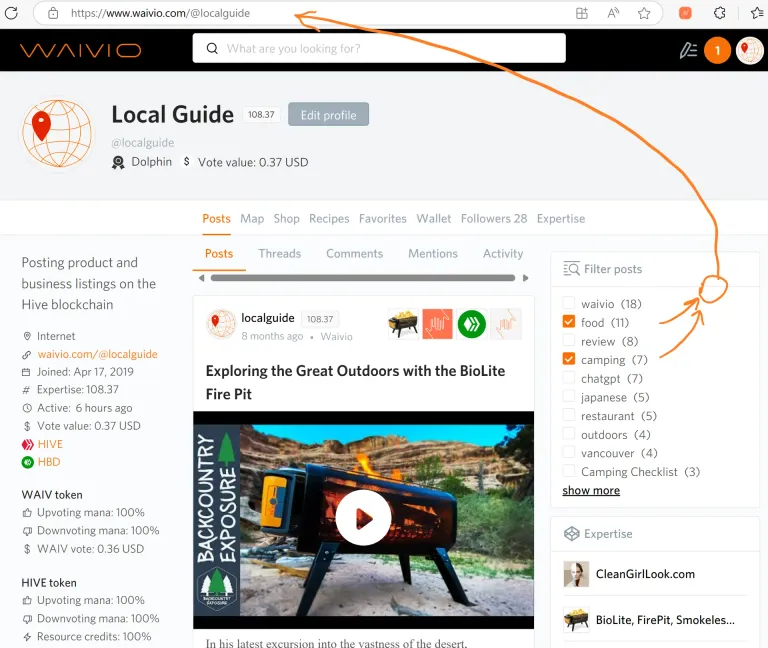Switch to the Mentions sub-tab
Viewport: 768px width, 648px height.
point(433,253)
